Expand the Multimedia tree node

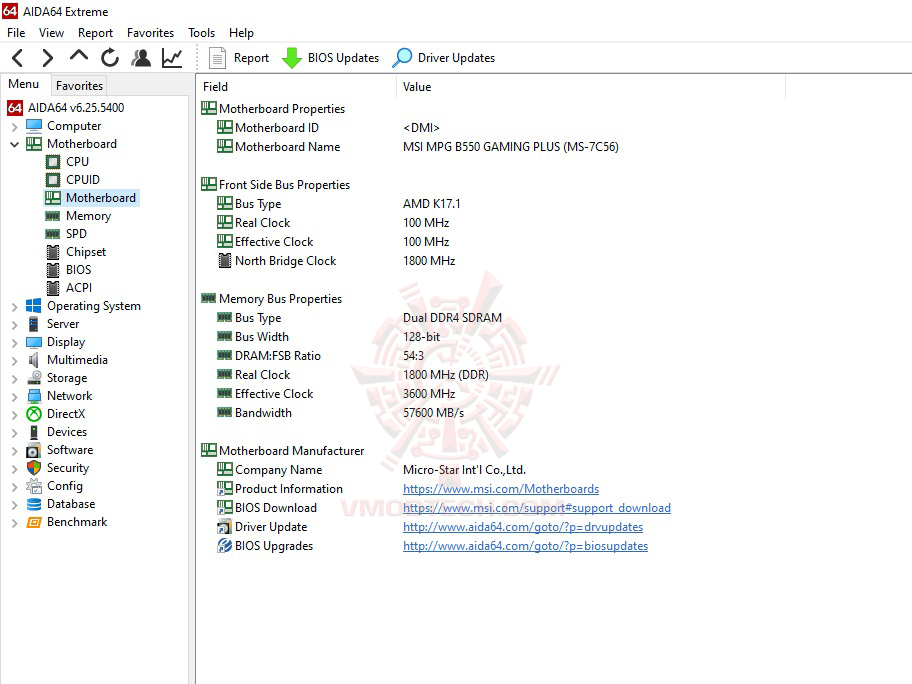(15, 361)
